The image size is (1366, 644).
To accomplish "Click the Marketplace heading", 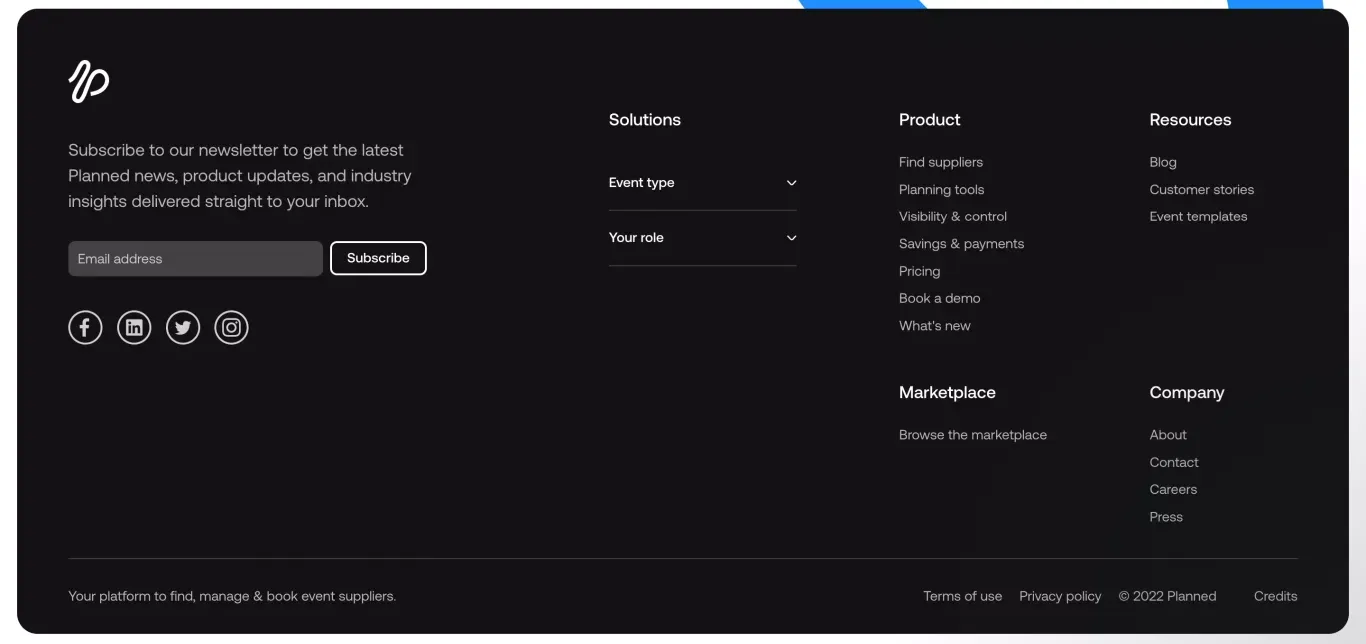I will 947,392.
